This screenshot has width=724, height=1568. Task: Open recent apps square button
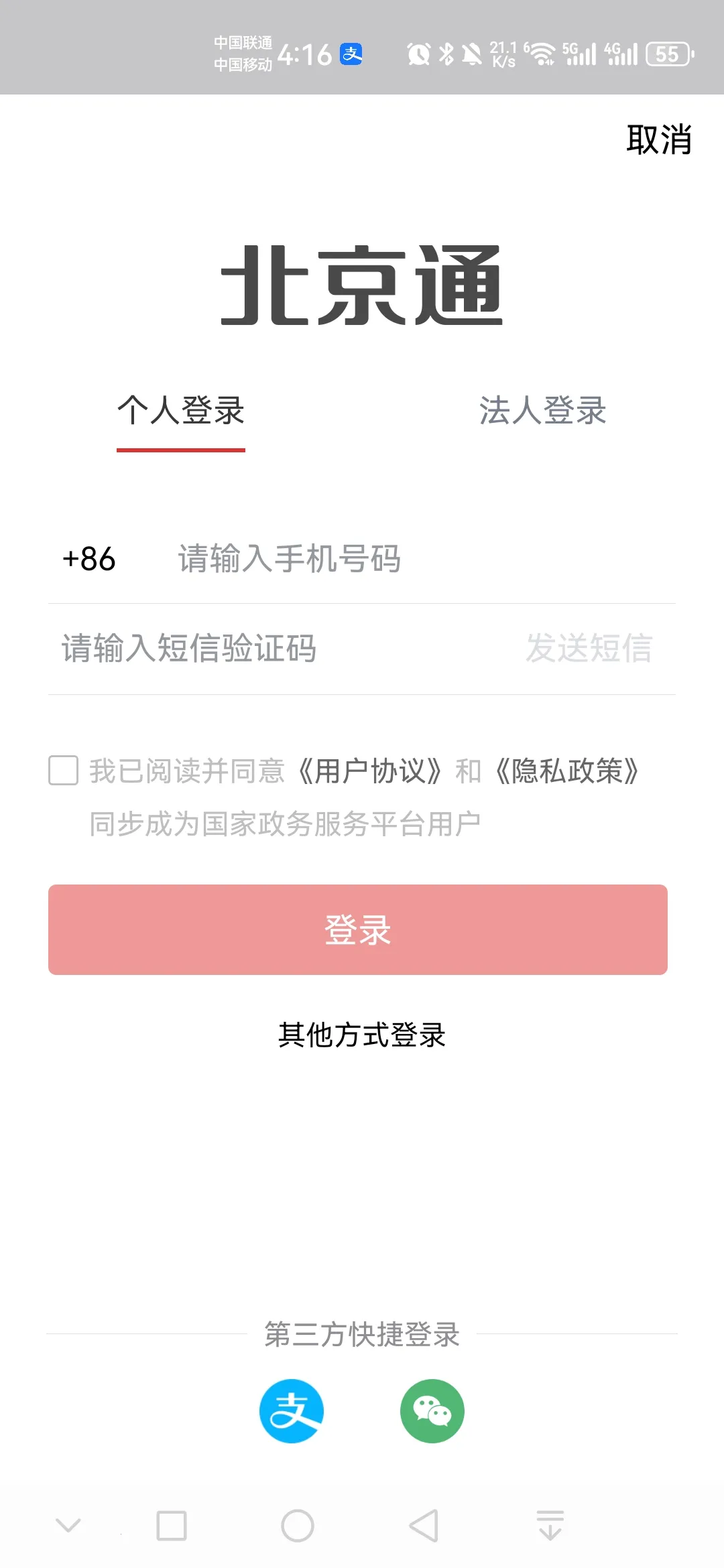tap(171, 1526)
